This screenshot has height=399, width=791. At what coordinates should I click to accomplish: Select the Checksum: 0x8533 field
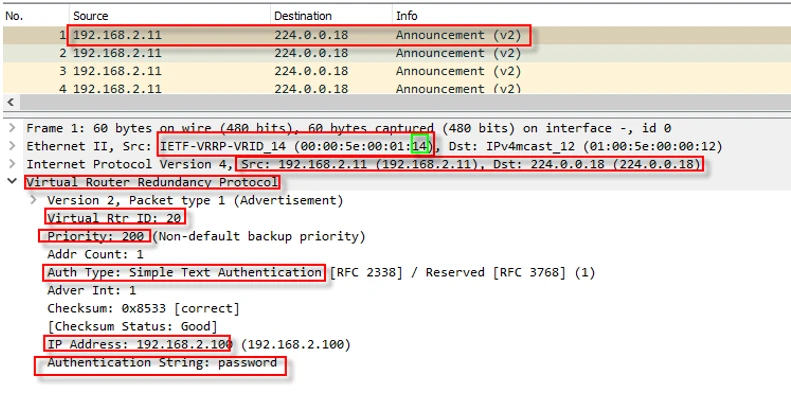click(143, 308)
